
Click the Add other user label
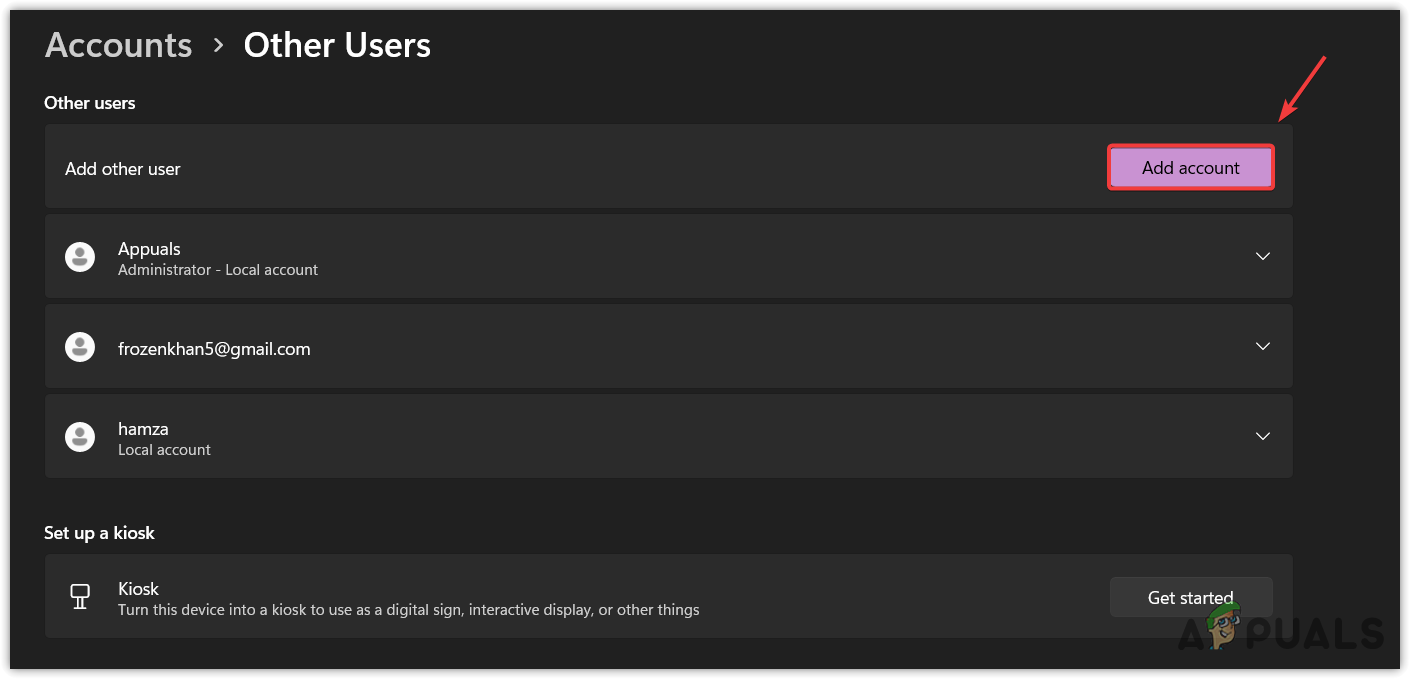click(x=123, y=168)
